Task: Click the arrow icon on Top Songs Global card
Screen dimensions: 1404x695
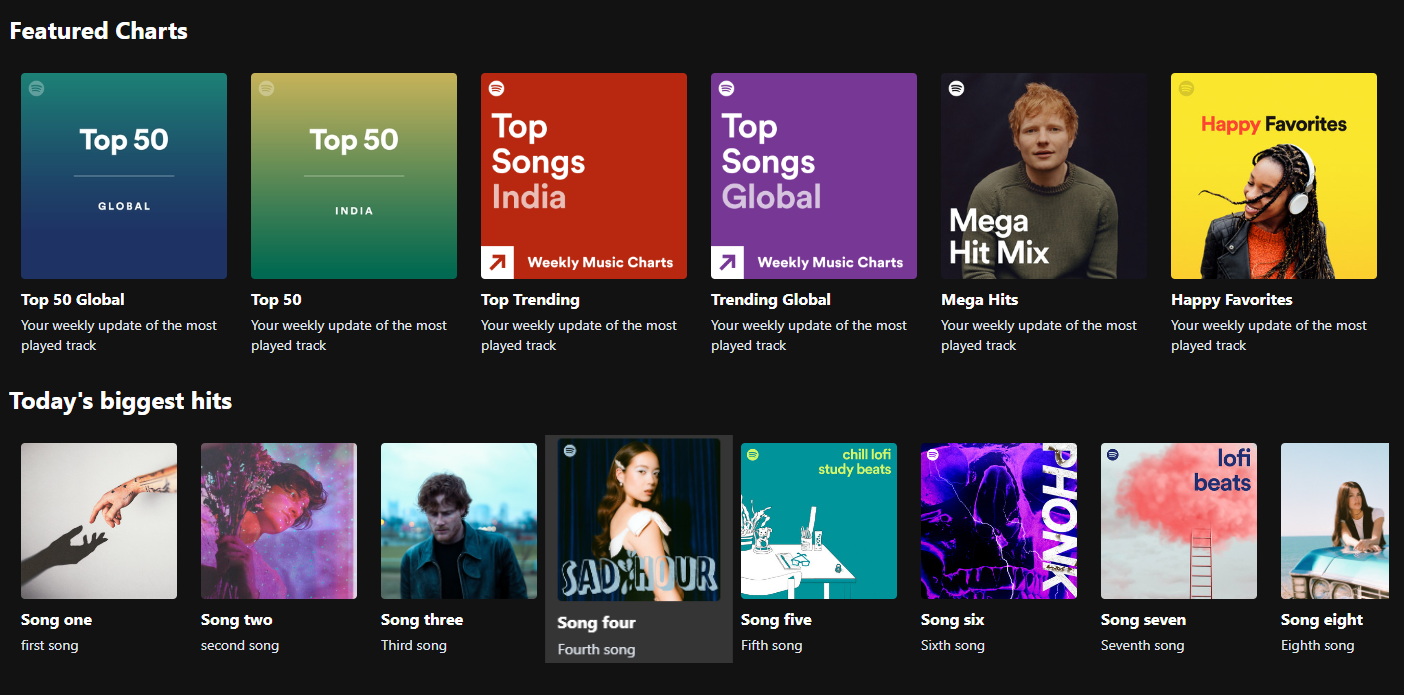Action: tap(727, 262)
